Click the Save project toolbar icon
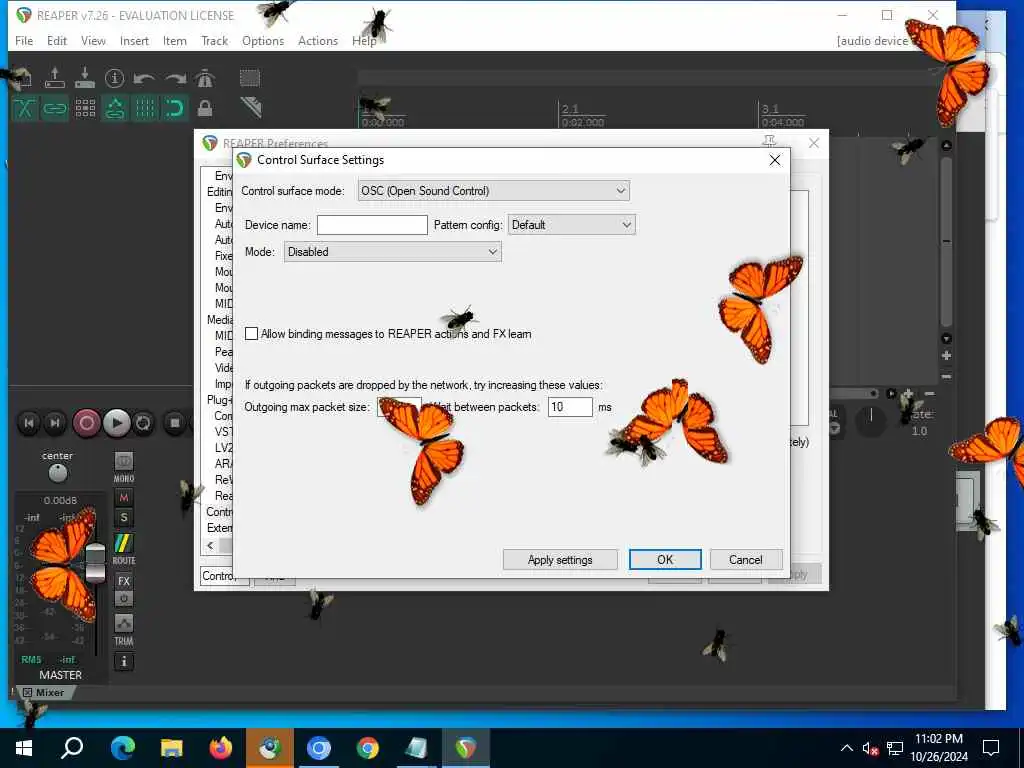Image resolution: width=1024 pixels, height=768 pixels. [x=85, y=78]
